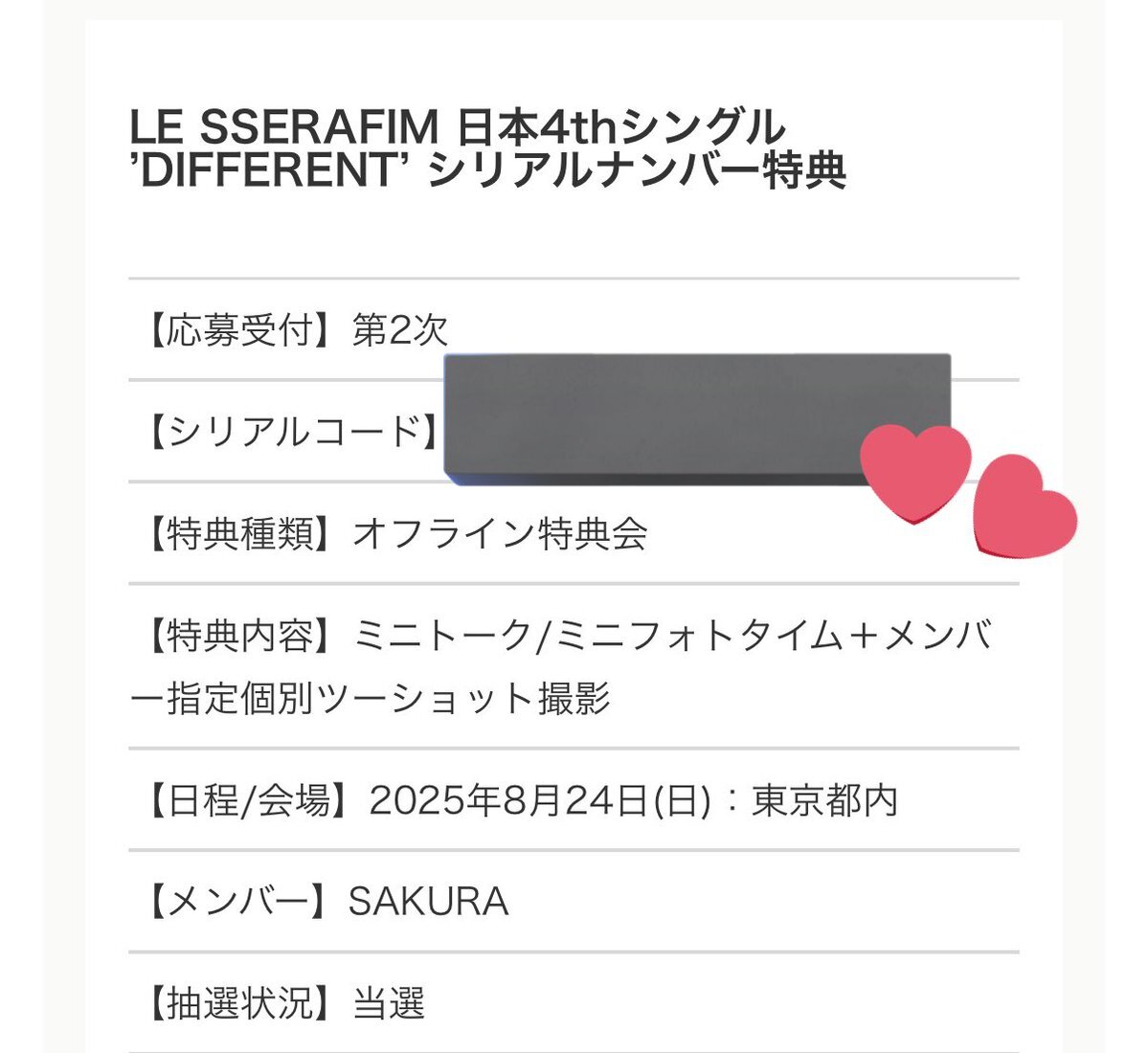Click the 第2次 application round text

point(400,329)
